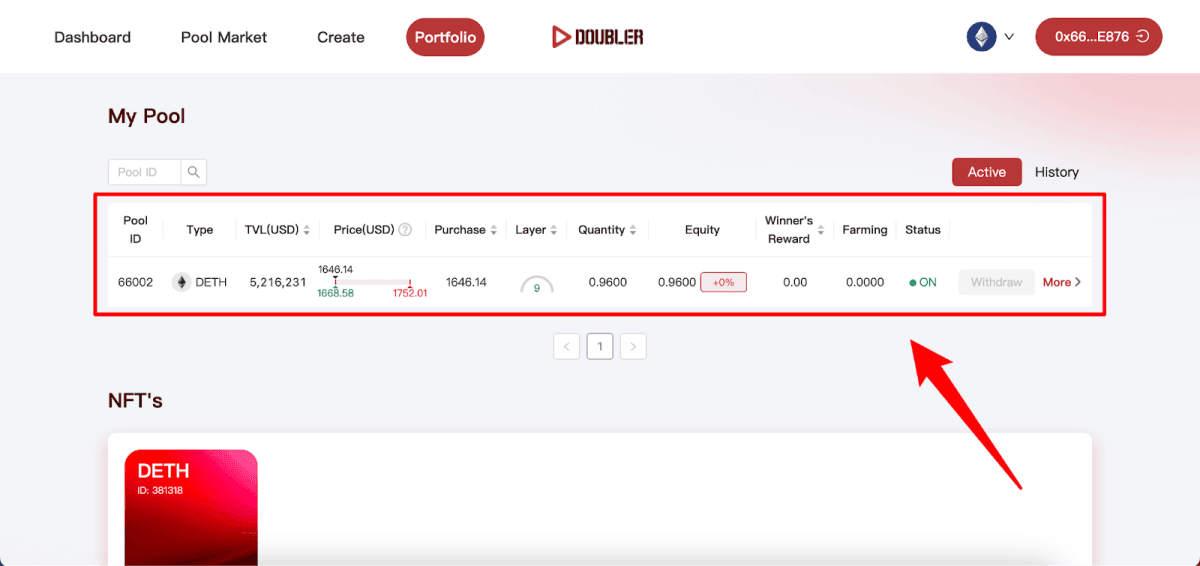Click the DETH token icon in row
Screen dimensions: 1200x566
(x=181, y=282)
